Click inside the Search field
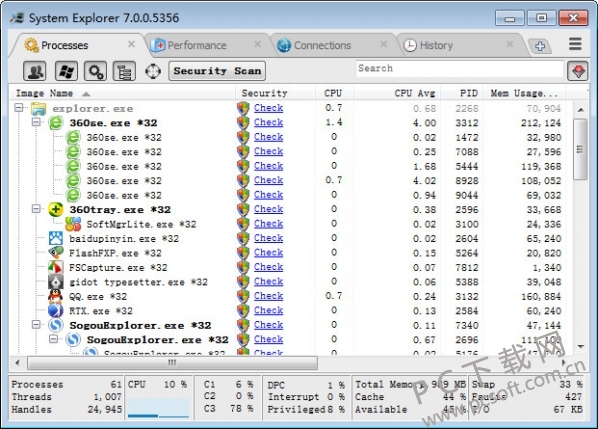The width and height of the screenshot is (598, 429). (460, 69)
